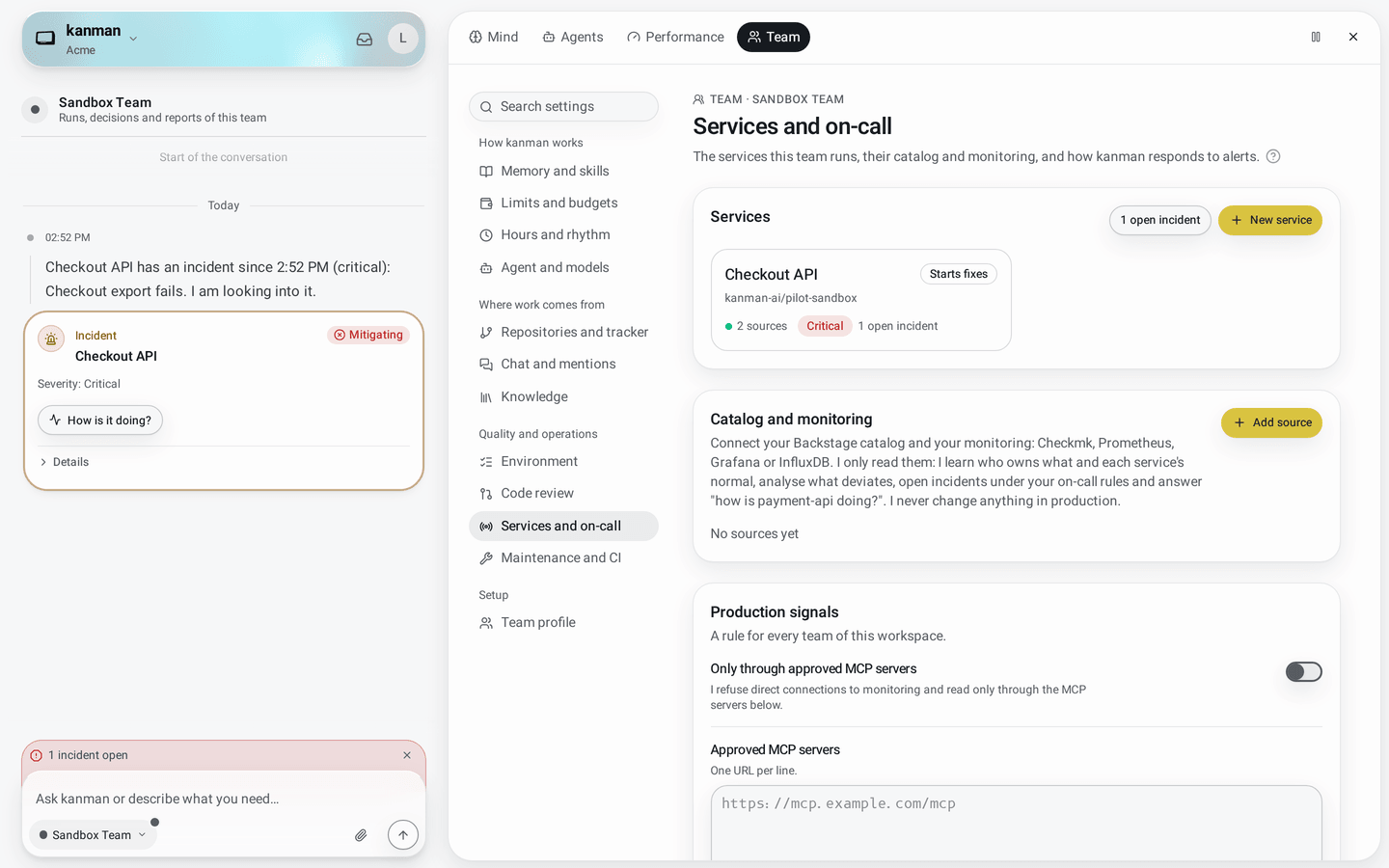The width and height of the screenshot is (1389, 868).
Task: Click the Mitigating status badge
Action: pos(368,335)
